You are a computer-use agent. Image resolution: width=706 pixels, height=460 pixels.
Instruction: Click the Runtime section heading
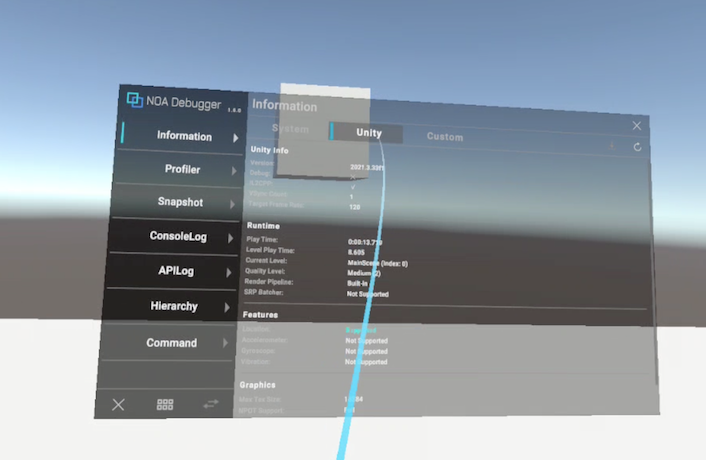[x=263, y=225]
